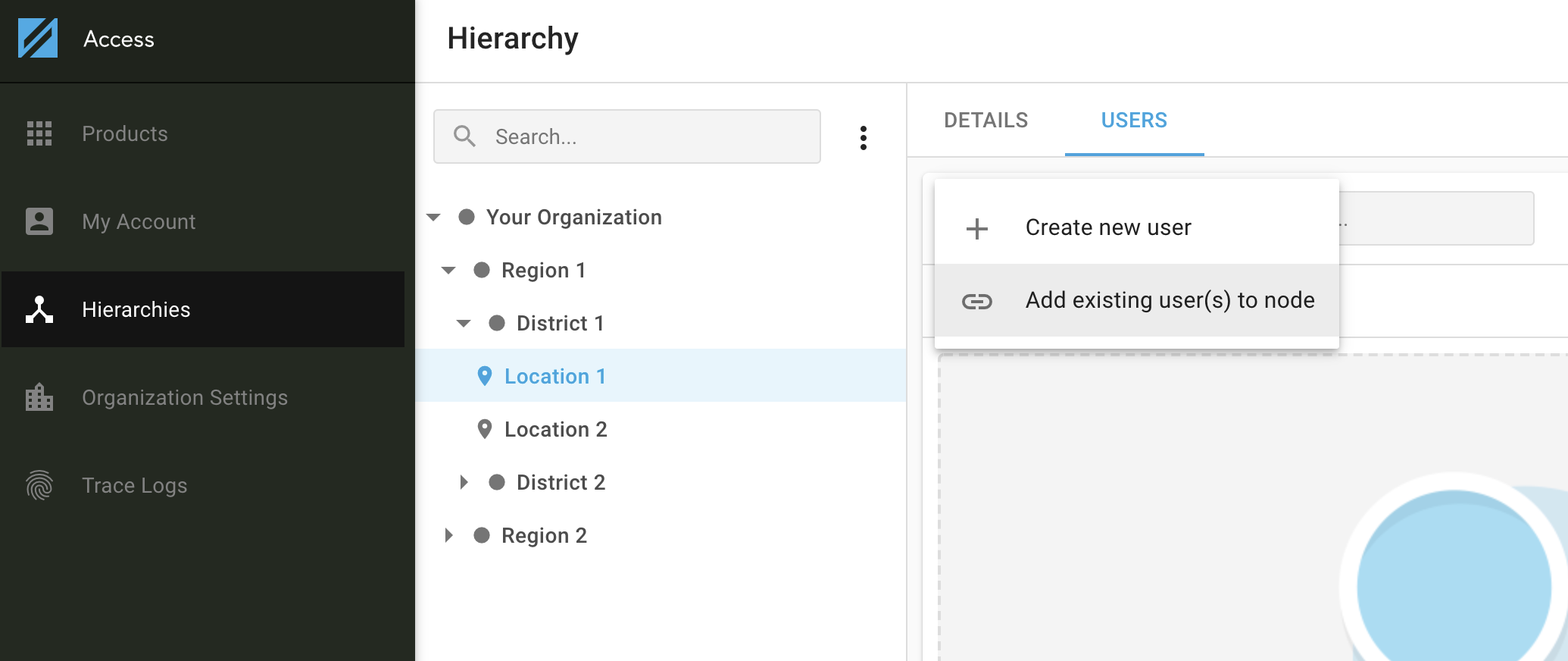Viewport: 1568px width, 661px height.
Task: Click the link icon beside Add existing user(s)
Action: point(977,301)
